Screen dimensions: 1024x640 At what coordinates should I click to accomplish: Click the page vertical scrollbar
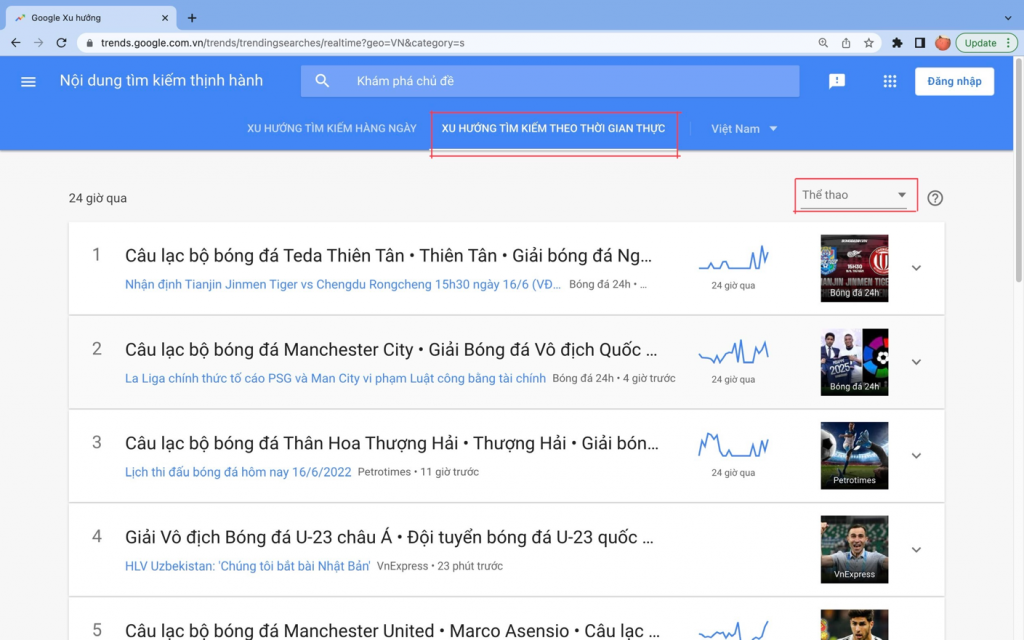[1018, 170]
